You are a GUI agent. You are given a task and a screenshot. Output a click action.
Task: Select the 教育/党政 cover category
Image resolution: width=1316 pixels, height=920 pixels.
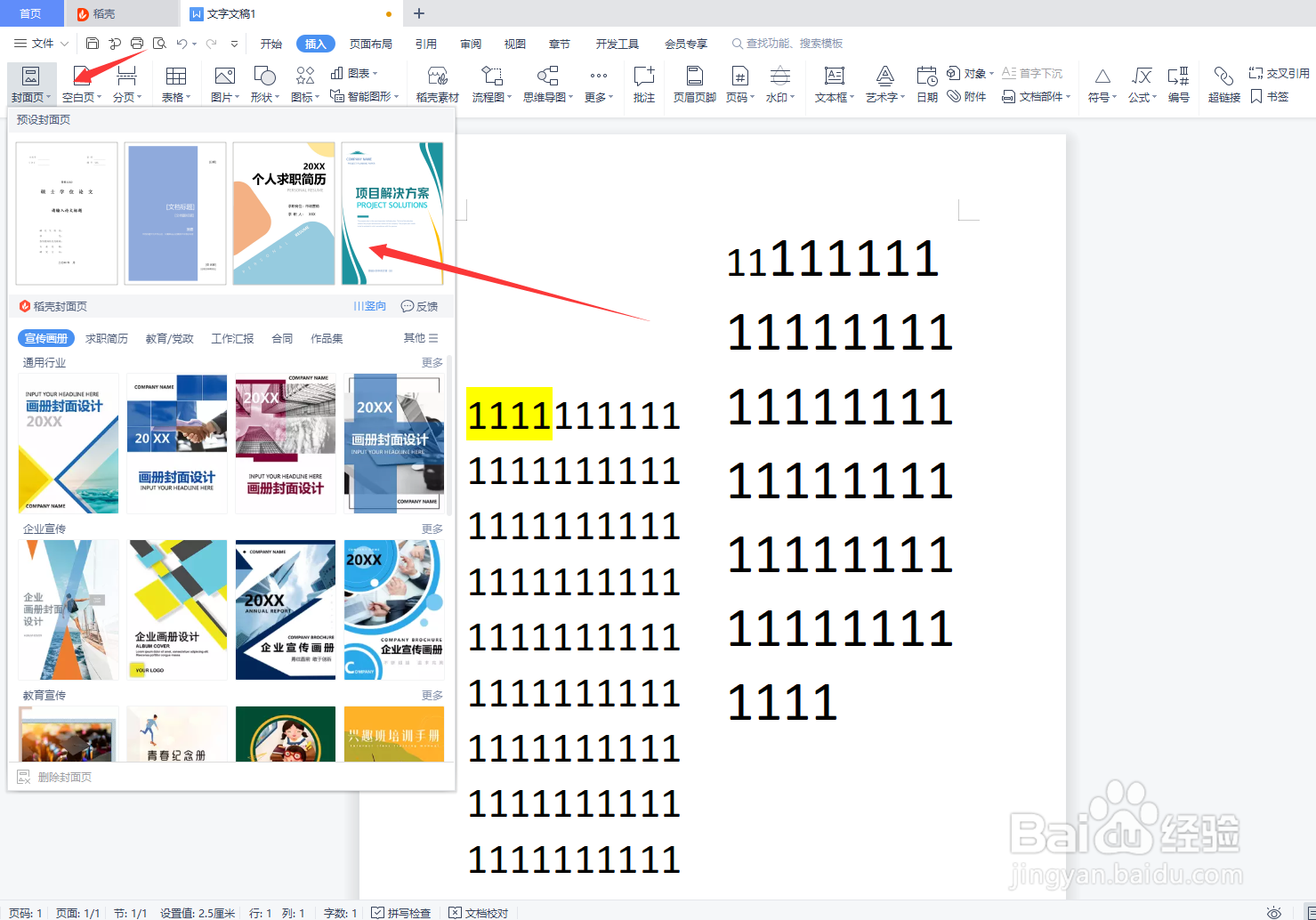click(x=170, y=338)
